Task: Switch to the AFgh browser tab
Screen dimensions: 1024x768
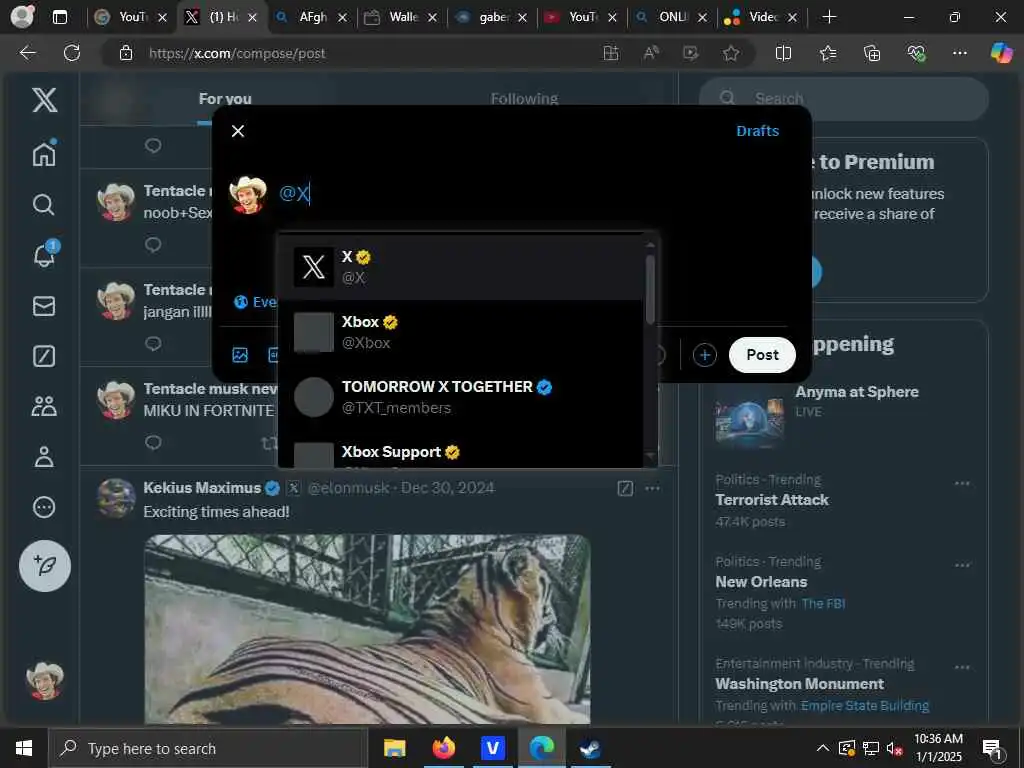Action: click(x=312, y=18)
